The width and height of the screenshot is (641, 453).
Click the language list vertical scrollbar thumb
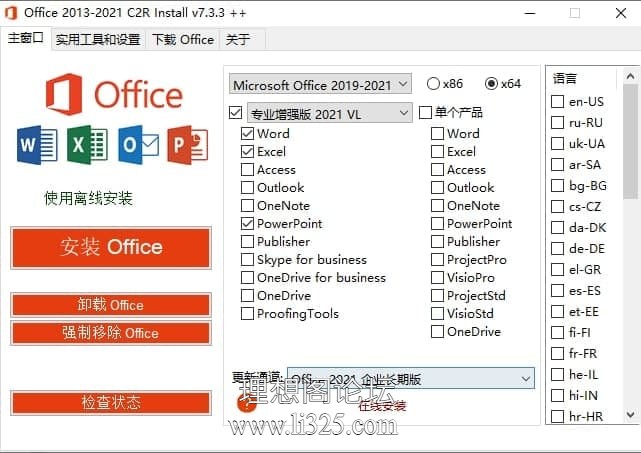(x=630, y=142)
